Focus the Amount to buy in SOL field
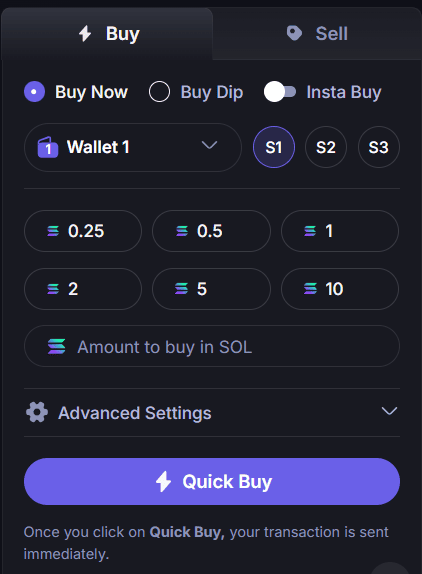The image size is (422, 574). 212,346
